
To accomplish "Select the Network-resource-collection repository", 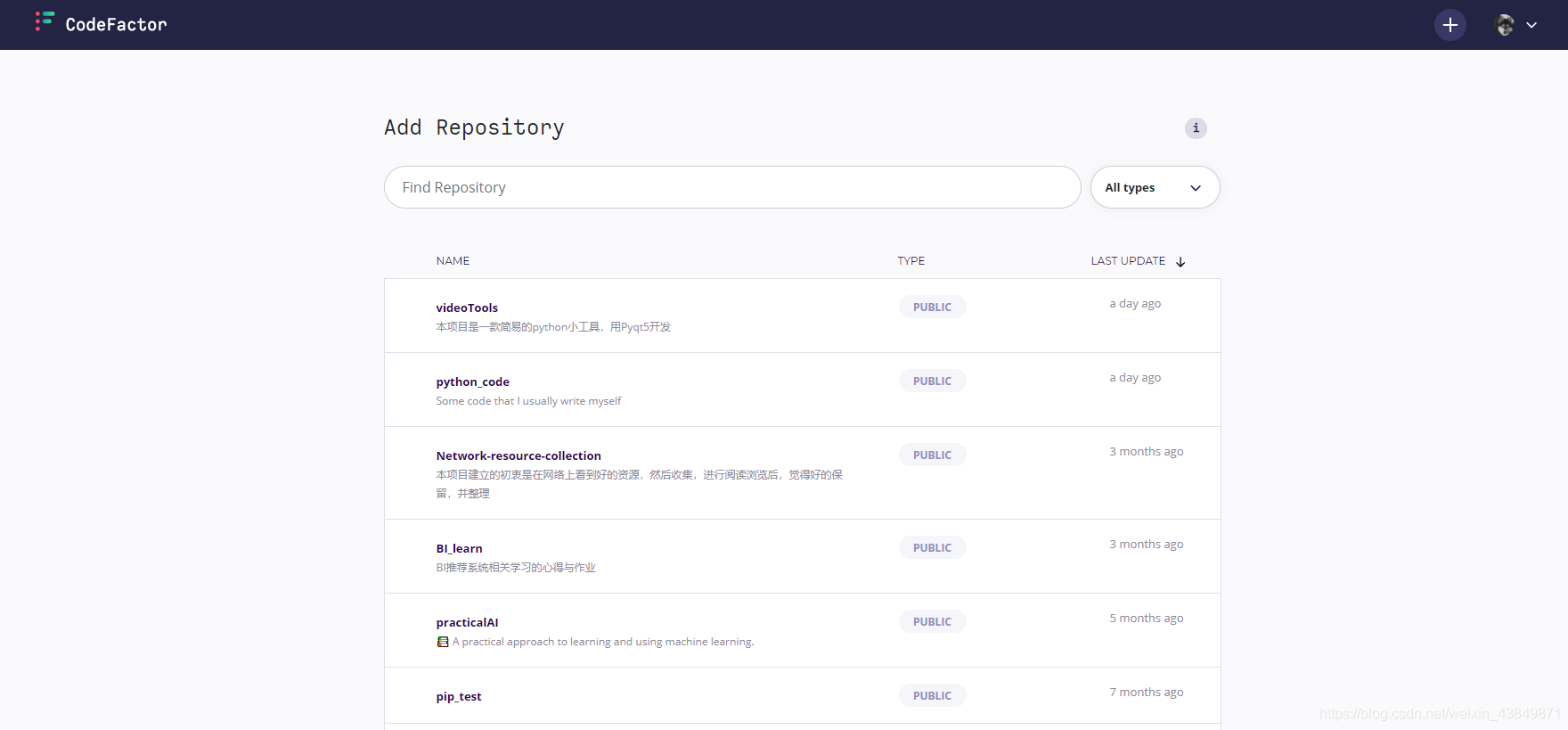I will click(x=519, y=455).
